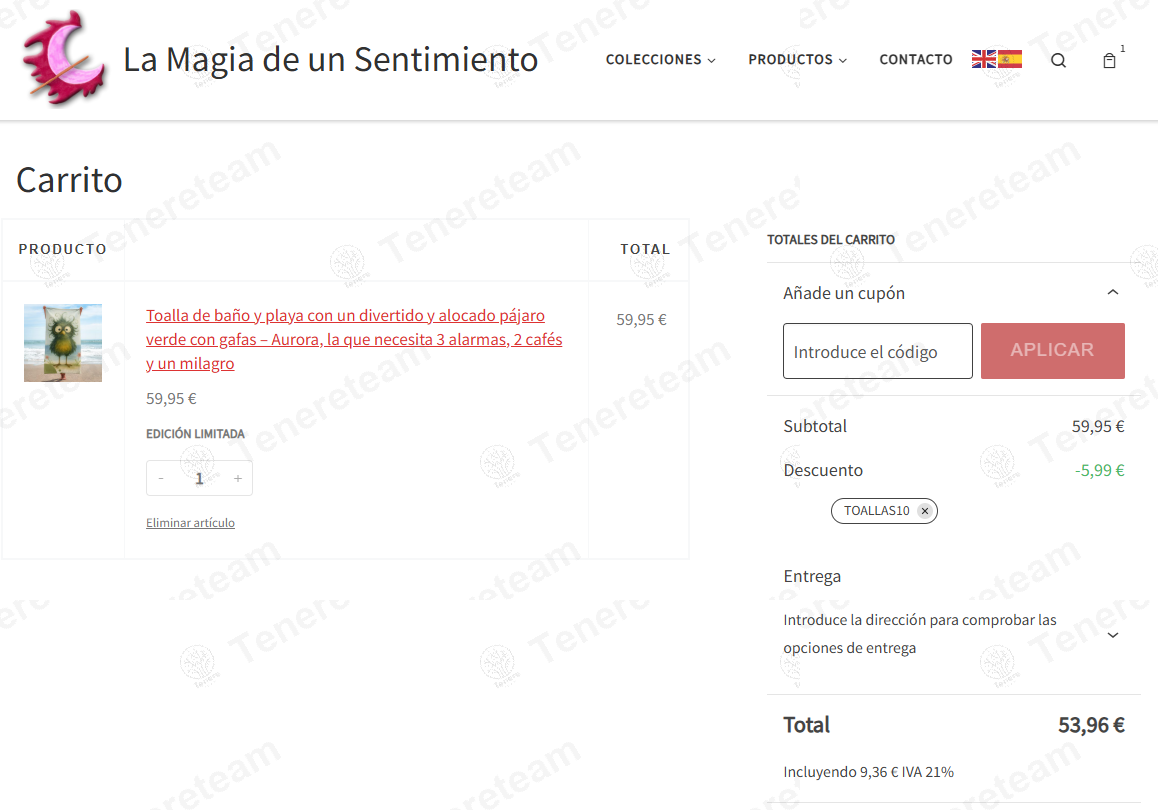This screenshot has width=1158, height=810.
Task: Open the shopping bag cart icon
Action: pos(1109,61)
